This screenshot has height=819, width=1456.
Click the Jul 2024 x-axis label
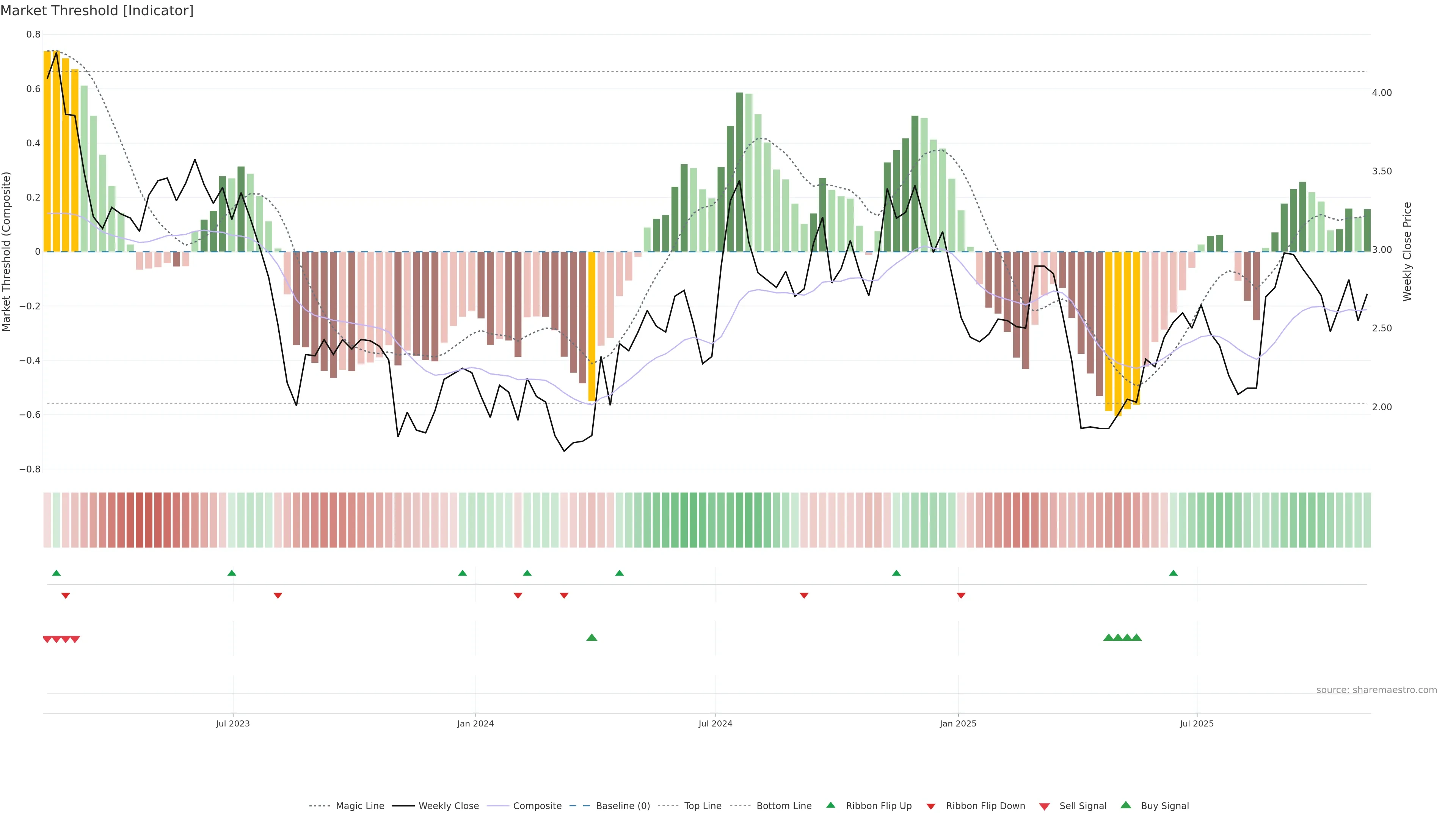click(715, 723)
